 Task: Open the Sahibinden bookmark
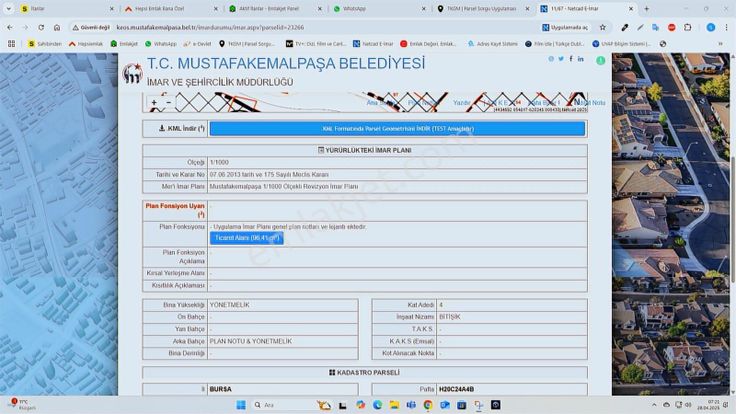pyautogui.click(x=46, y=44)
